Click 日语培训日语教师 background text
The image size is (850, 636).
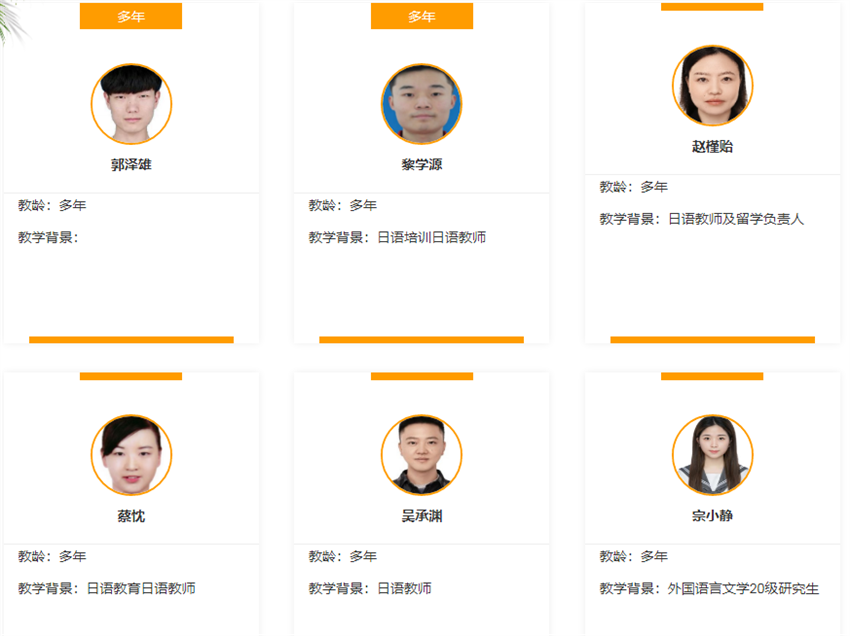coord(432,237)
